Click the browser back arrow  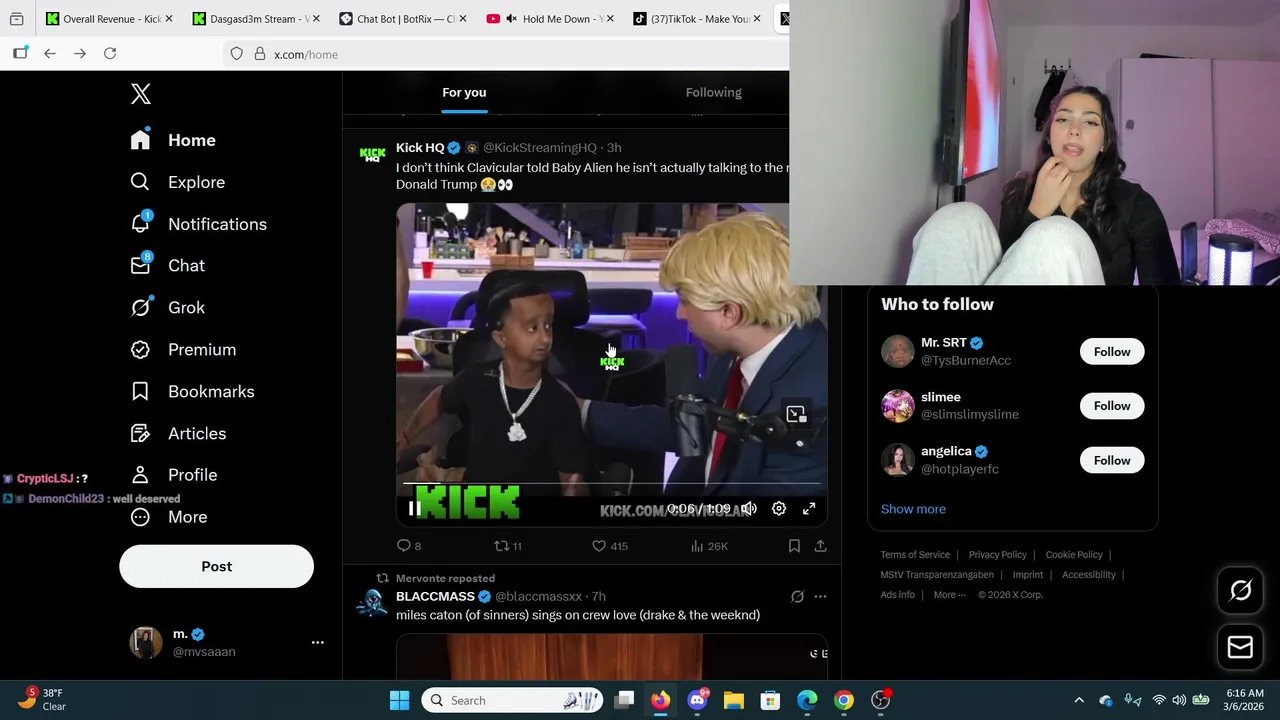(x=50, y=54)
